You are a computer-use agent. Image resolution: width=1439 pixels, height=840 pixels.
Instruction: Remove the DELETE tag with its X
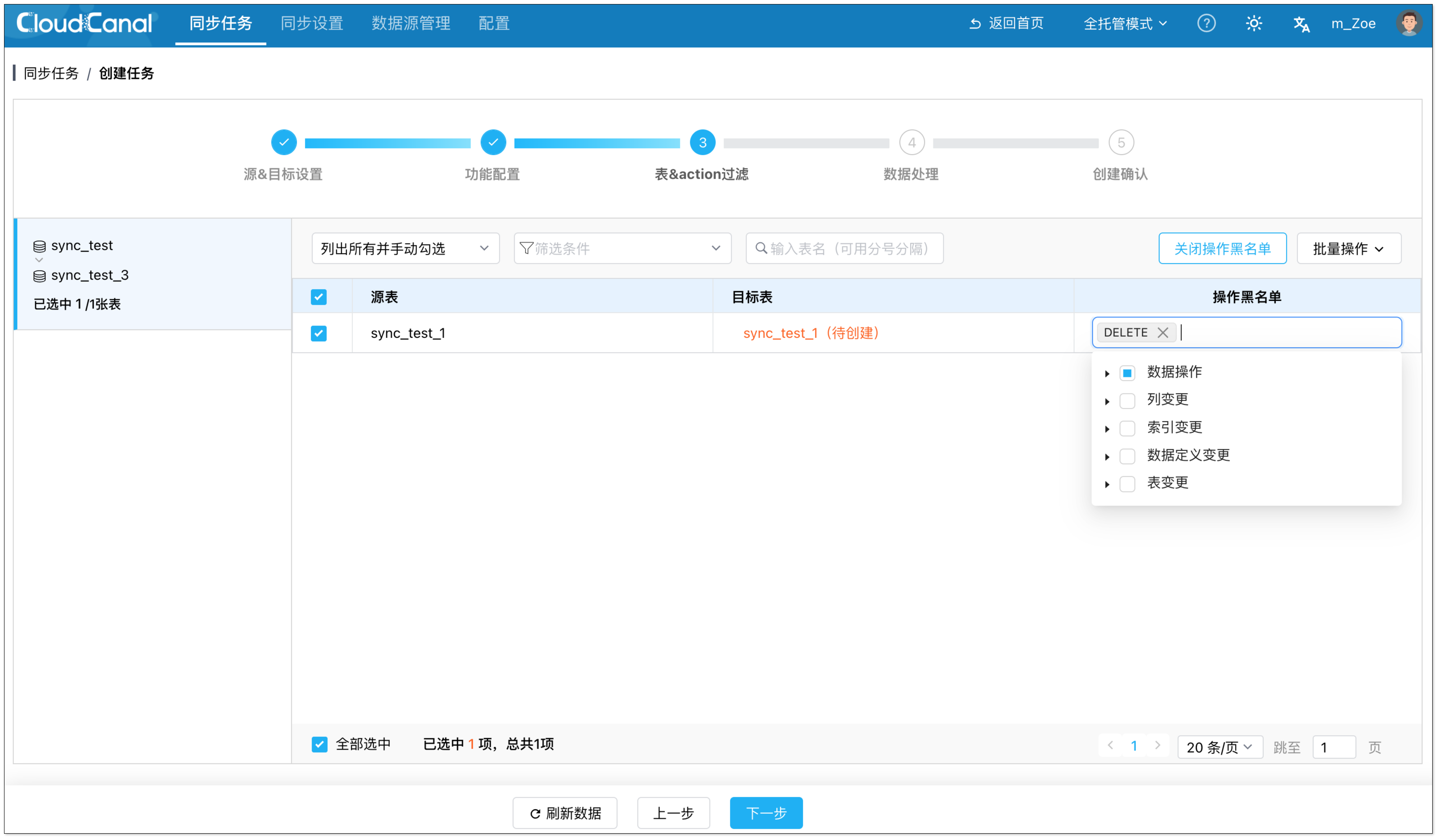tap(1163, 332)
